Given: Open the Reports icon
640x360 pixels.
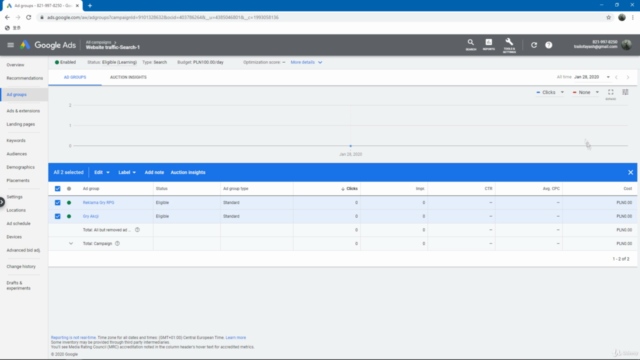Looking at the screenshot, I should click(489, 44).
